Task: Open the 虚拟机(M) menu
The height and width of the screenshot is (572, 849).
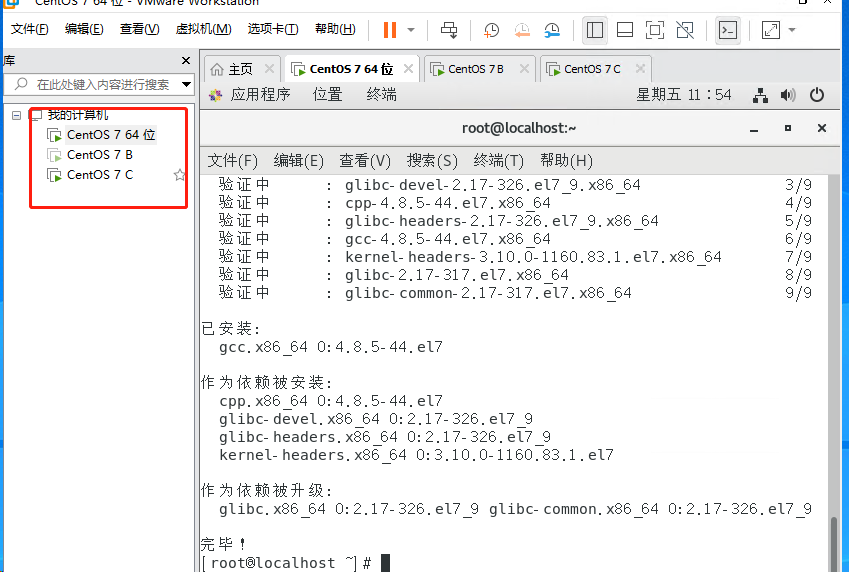Action: coord(204,29)
